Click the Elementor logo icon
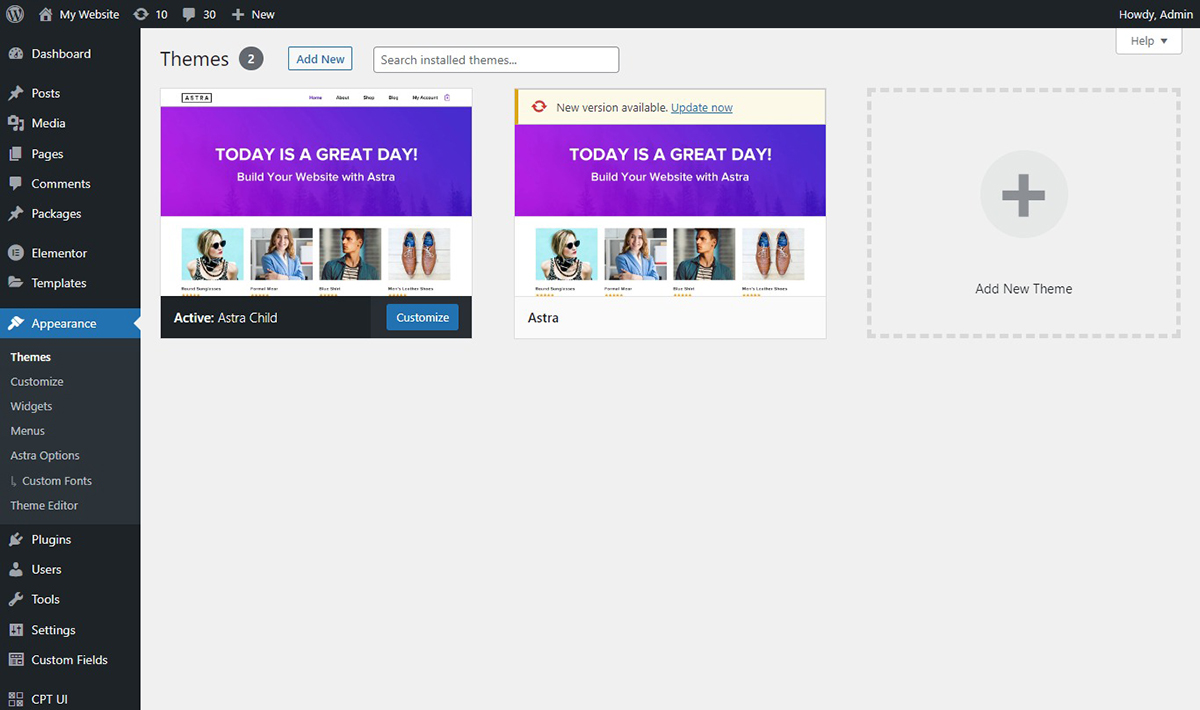 15,253
